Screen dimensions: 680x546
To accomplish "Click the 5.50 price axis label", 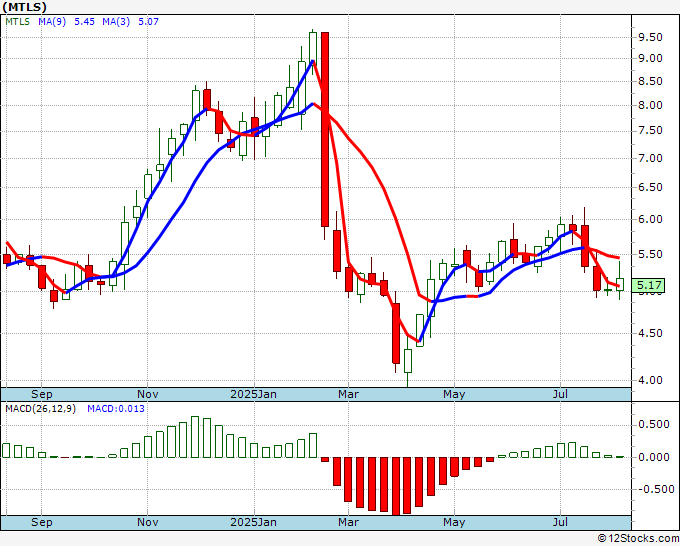I will (650, 254).
